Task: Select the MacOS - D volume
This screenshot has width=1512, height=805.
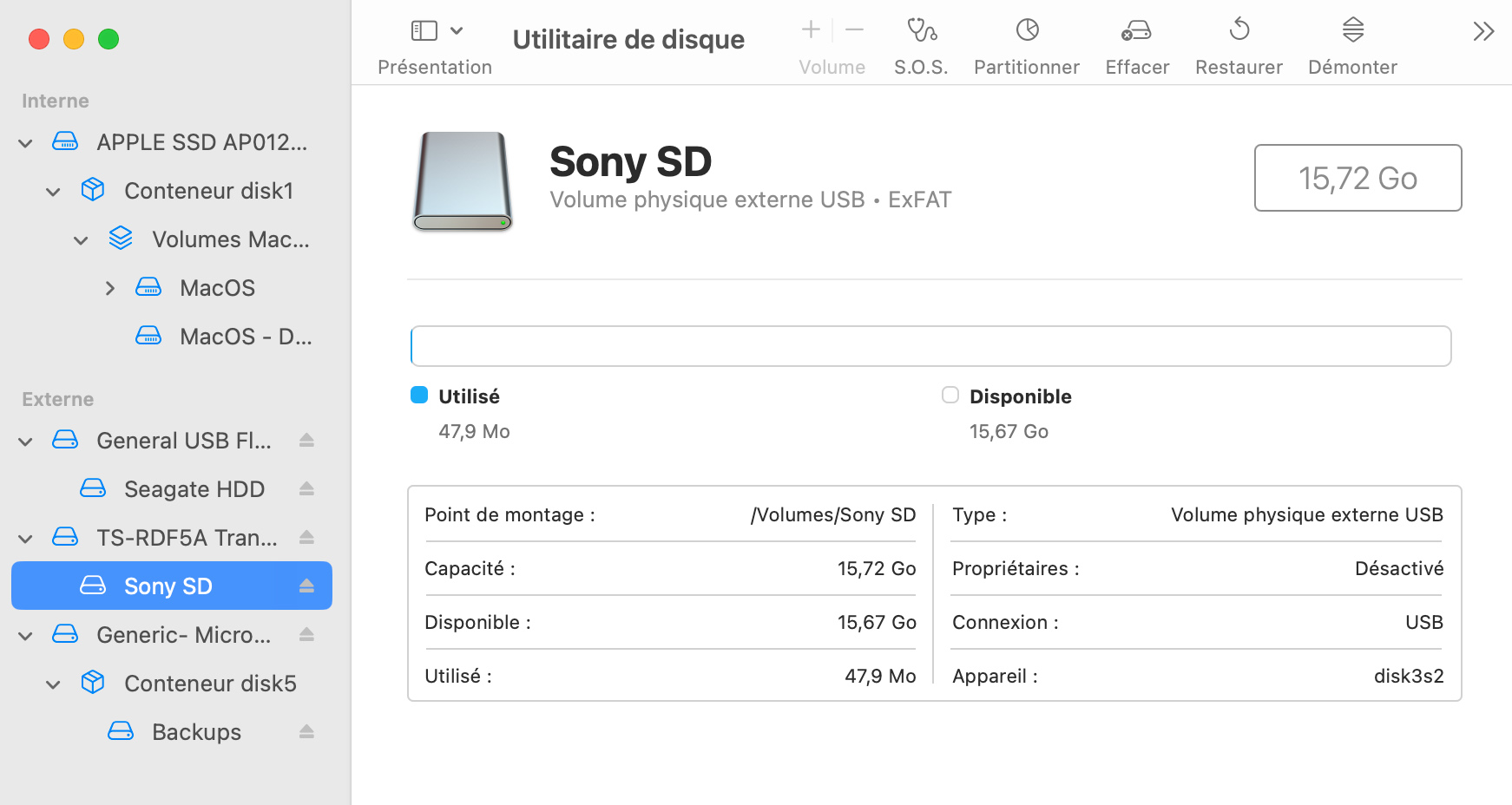Action: pyautogui.click(x=172, y=337)
